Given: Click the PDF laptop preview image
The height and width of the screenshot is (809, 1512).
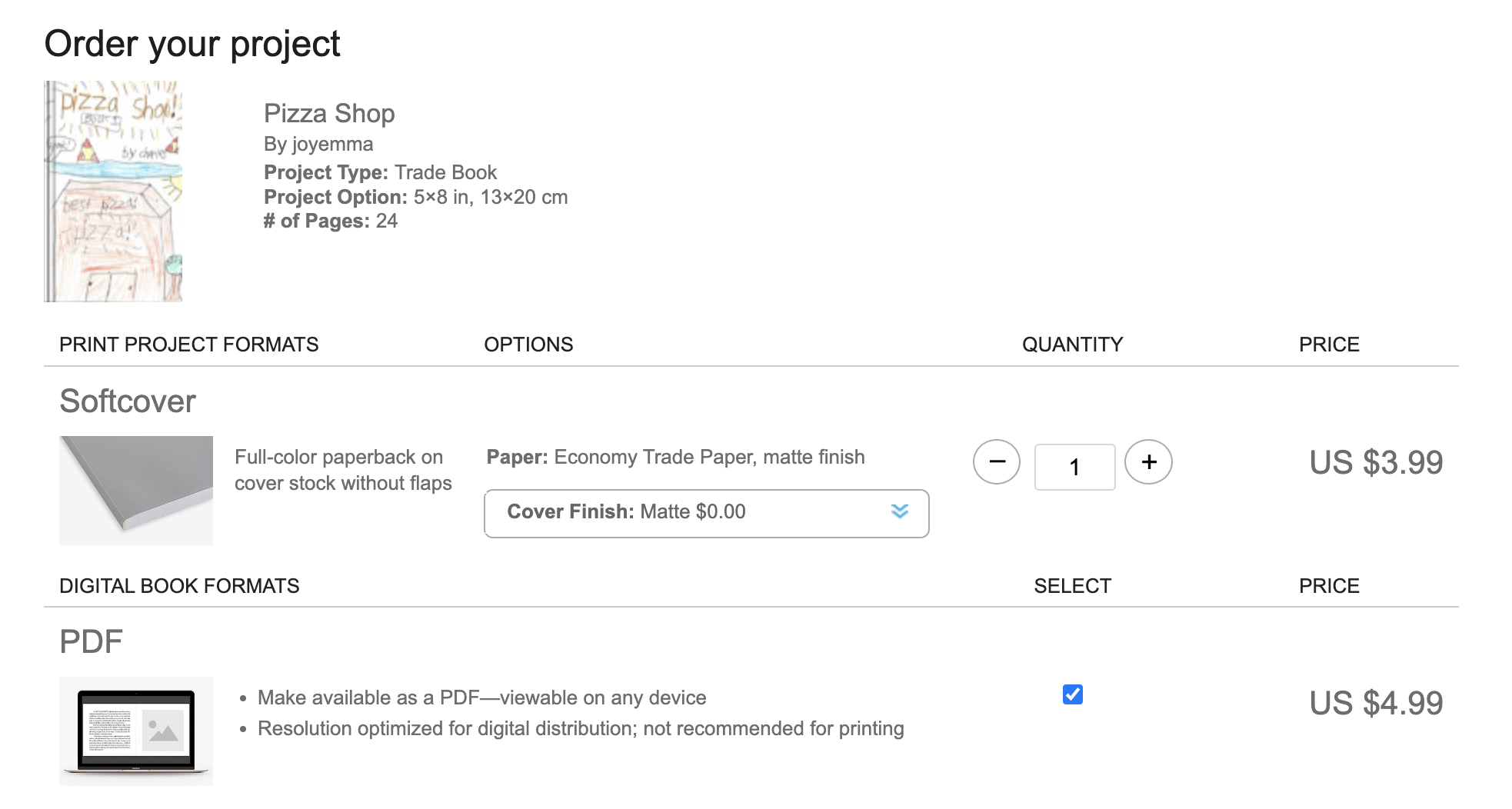Looking at the screenshot, I should click(x=136, y=731).
